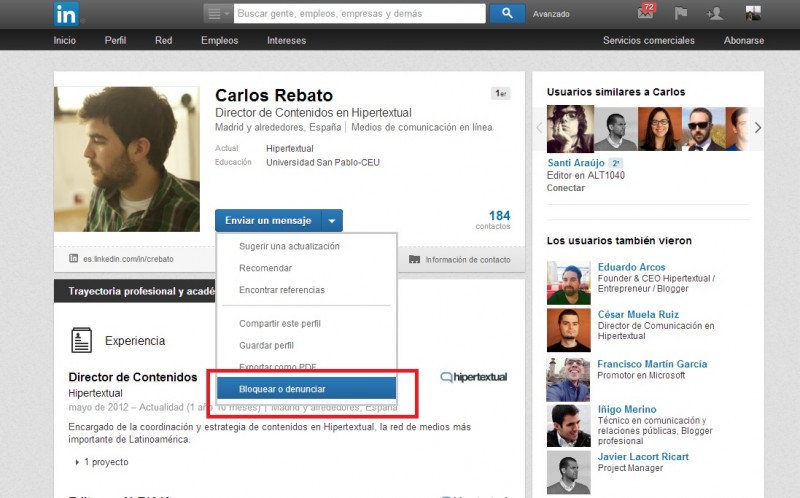The image size is (800, 498).
Task: Click the 1er connection degree badge
Action: (501, 93)
